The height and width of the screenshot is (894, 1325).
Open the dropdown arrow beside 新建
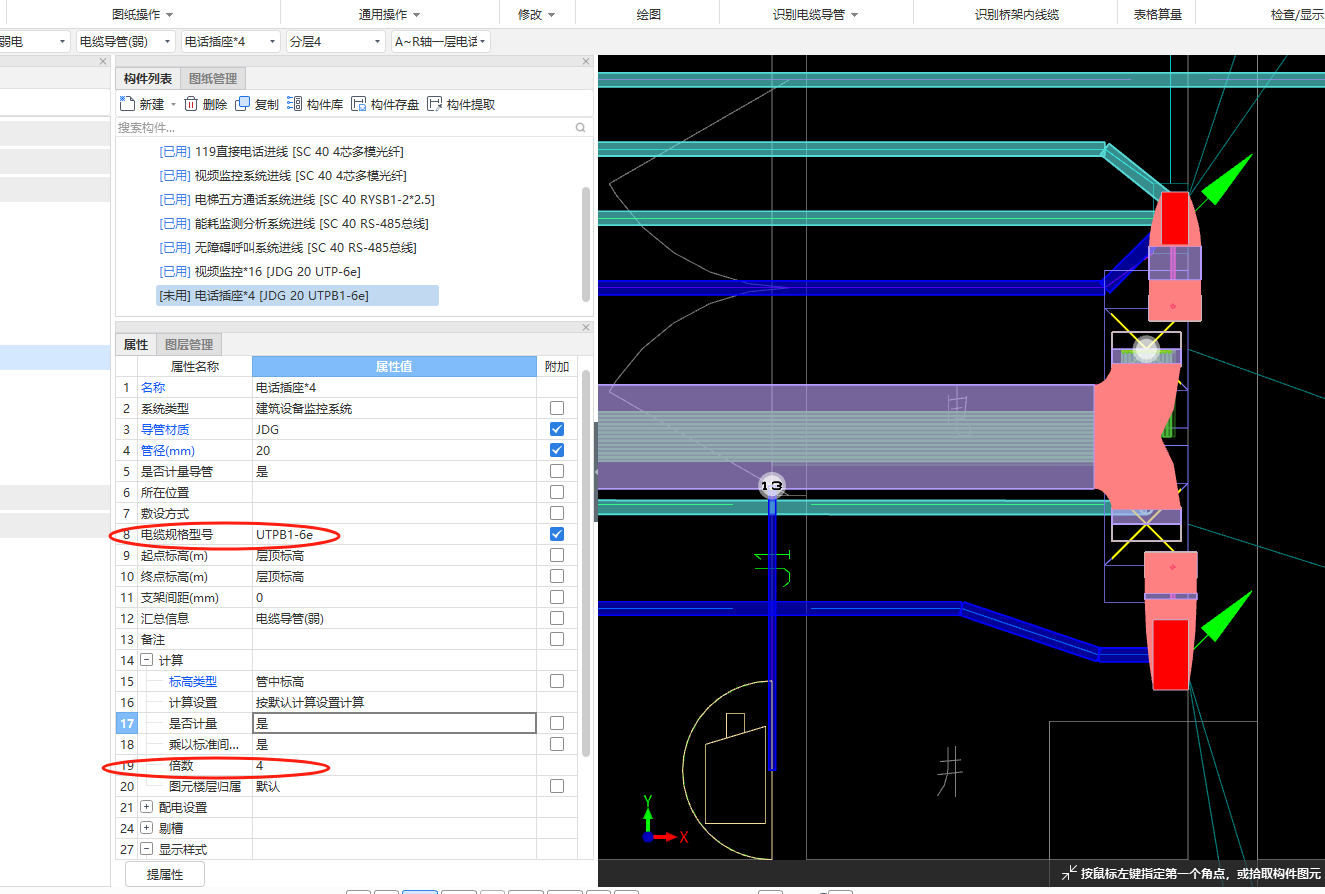173,105
